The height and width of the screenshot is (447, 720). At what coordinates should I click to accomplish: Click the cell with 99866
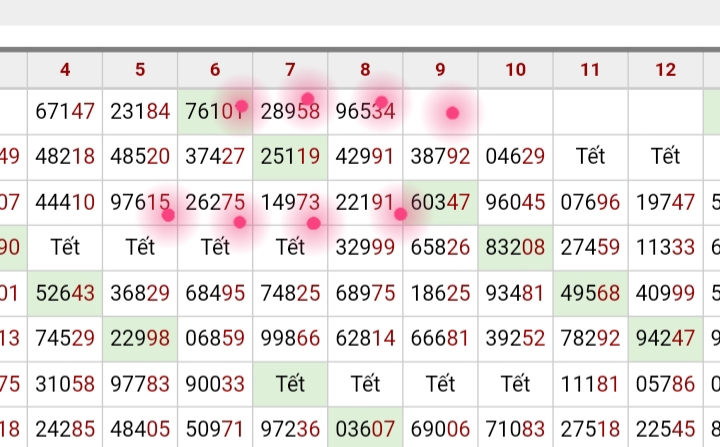290,338
